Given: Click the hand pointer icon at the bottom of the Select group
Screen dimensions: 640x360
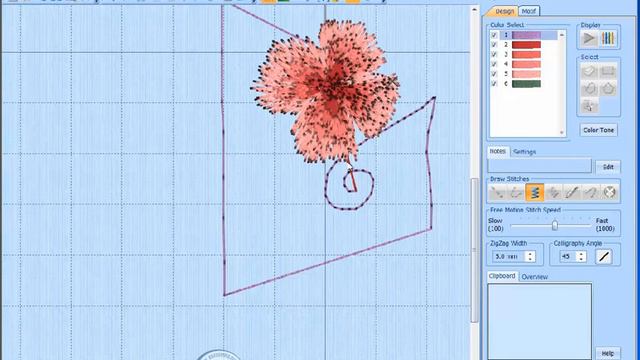Looking at the screenshot, I should (589, 106).
